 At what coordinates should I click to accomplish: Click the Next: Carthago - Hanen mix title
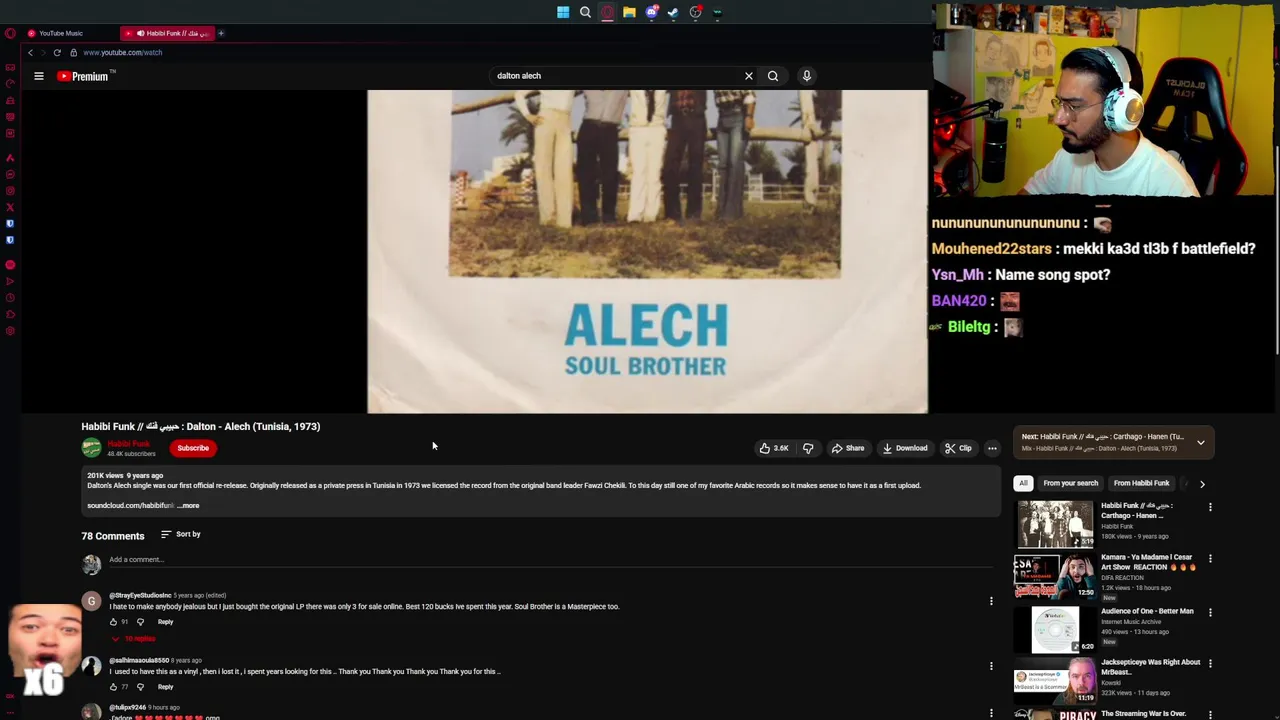pyautogui.click(x=1103, y=437)
